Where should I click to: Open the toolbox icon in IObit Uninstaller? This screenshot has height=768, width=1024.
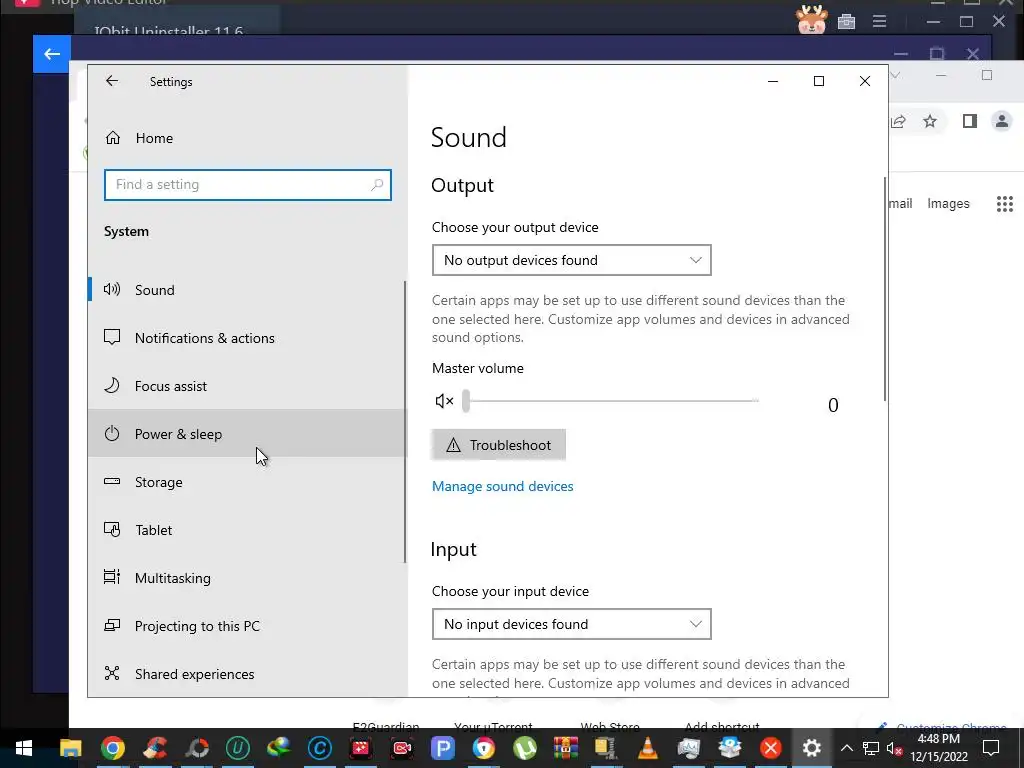click(x=846, y=22)
